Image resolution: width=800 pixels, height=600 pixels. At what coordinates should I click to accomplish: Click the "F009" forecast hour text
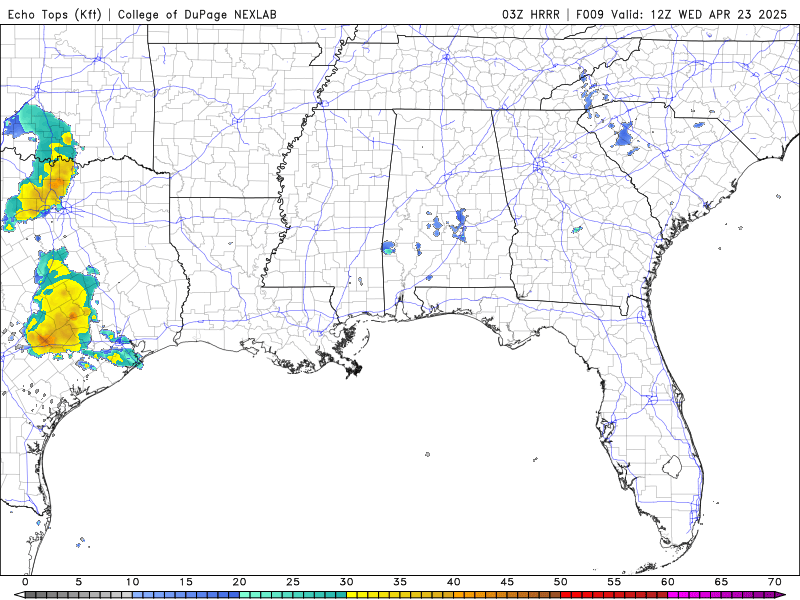(x=590, y=14)
